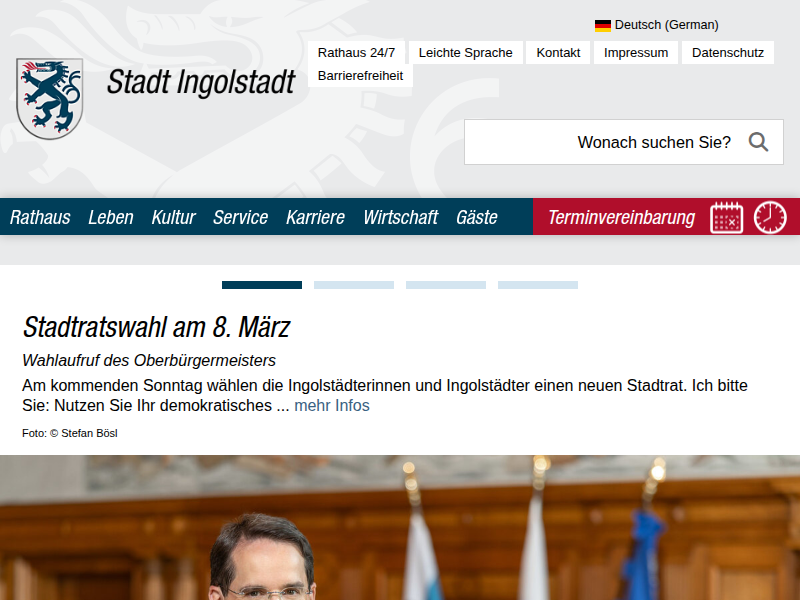800x600 pixels.
Task: Go to the Karriere section
Action: click(315, 217)
